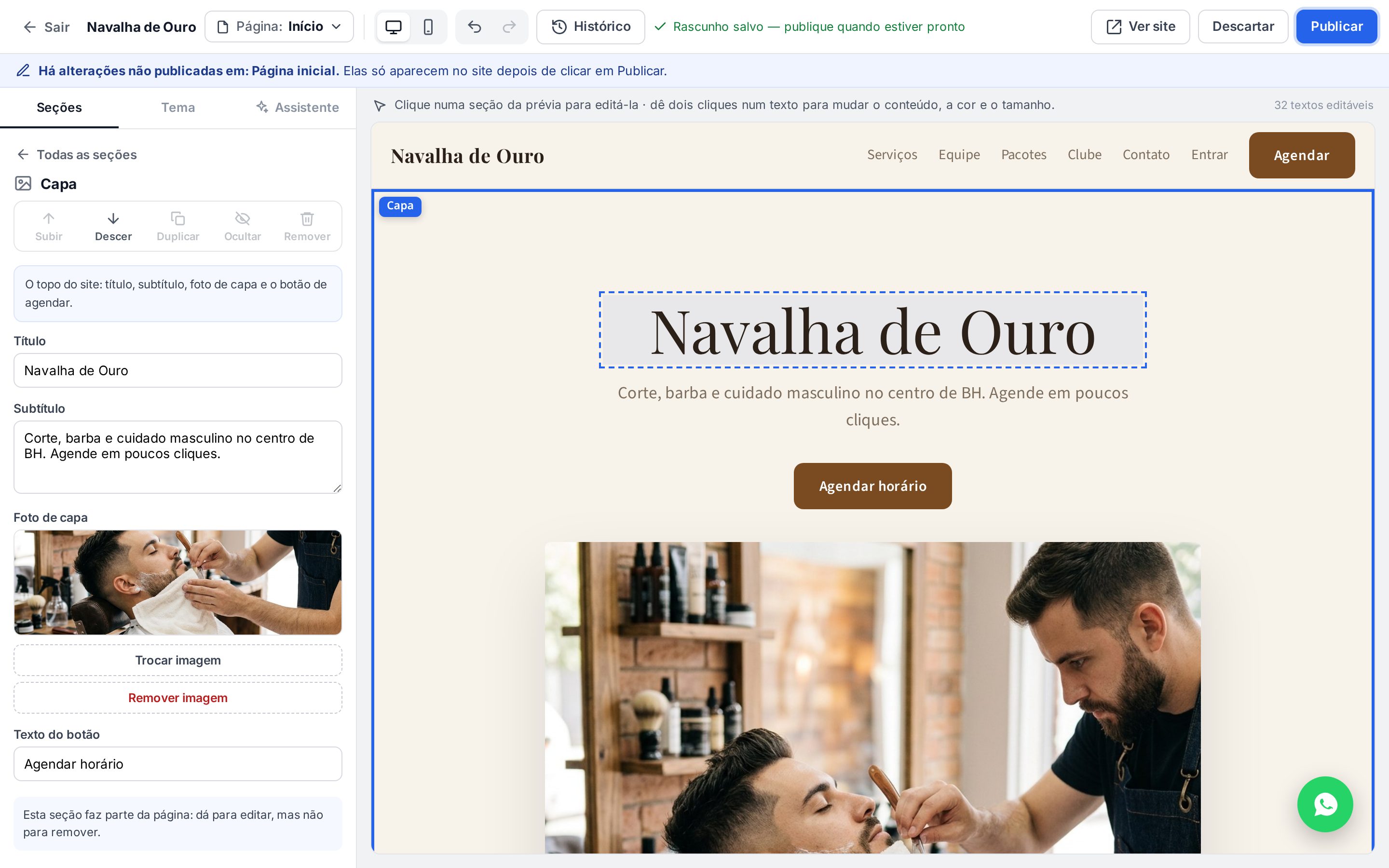Image resolution: width=1389 pixels, height=868 pixels.
Task: Select the Navalha de Ouro hero title
Action: (x=872, y=330)
